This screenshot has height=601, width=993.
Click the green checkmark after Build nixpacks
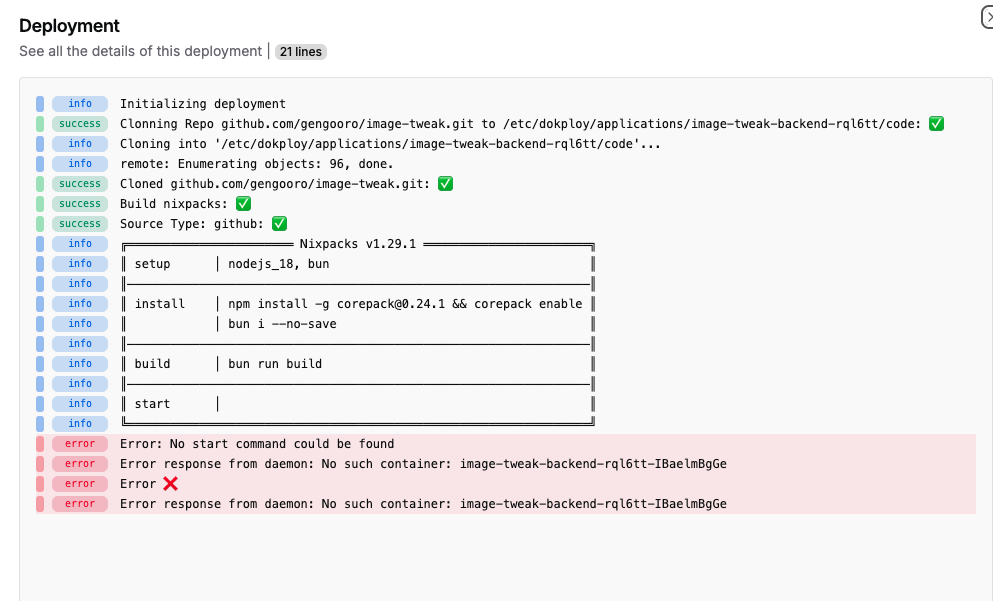243,204
